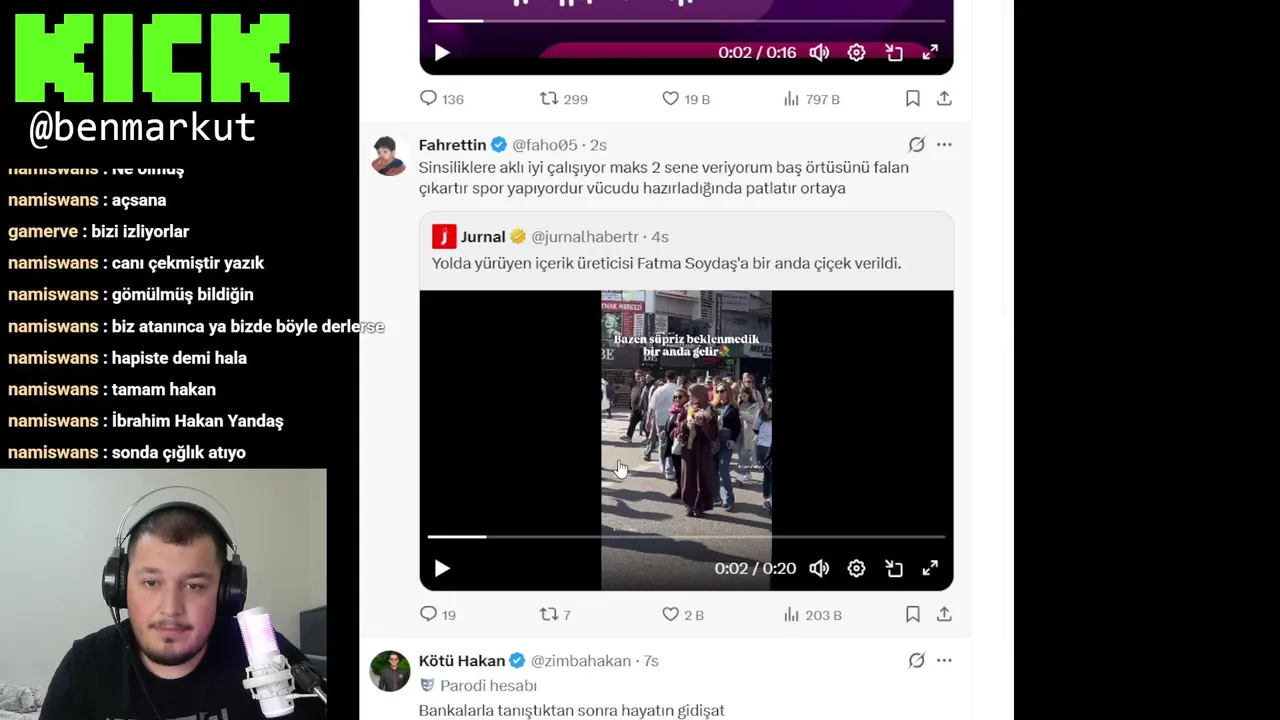Play the top video
The height and width of the screenshot is (720, 1280).
click(x=442, y=53)
